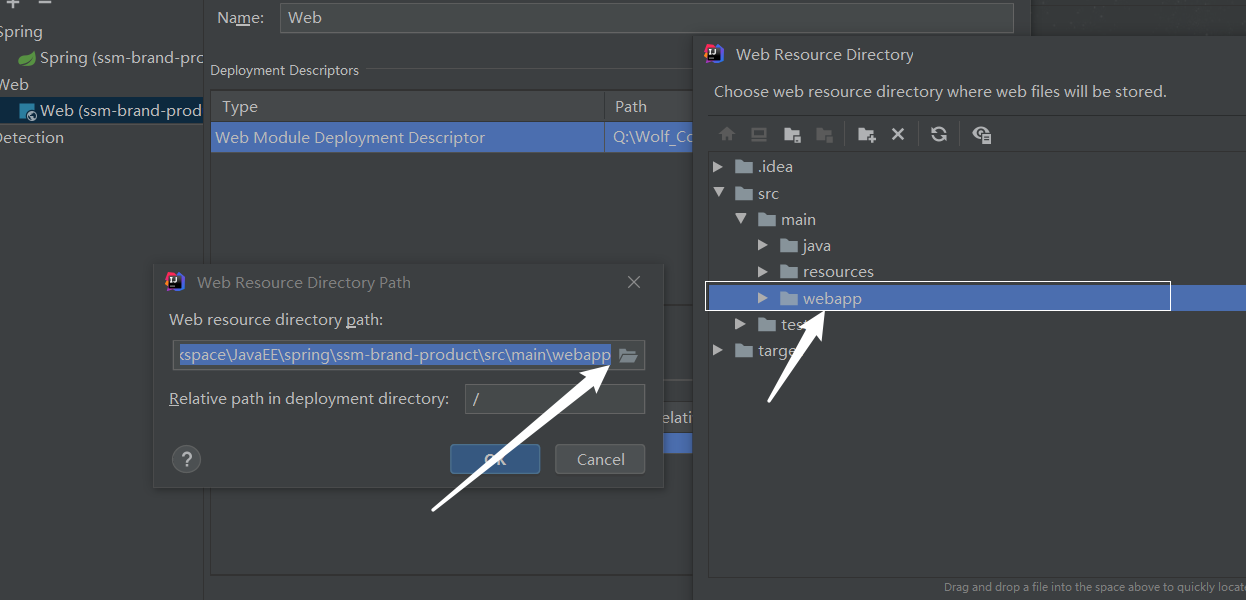The width and height of the screenshot is (1246, 600).
Task: Jump to Project directory via toolbar icon
Action: 792,134
